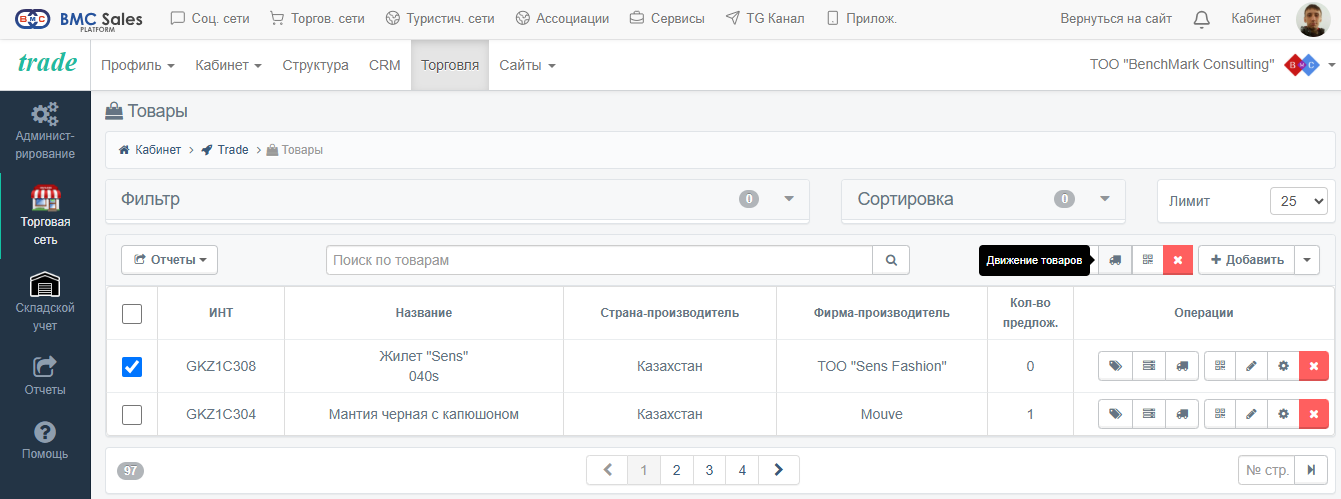This screenshot has height=499, width=1341.
Task: Click the pencil icon in the Жилет "Sens" row
Action: click(x=1251, y=366)
